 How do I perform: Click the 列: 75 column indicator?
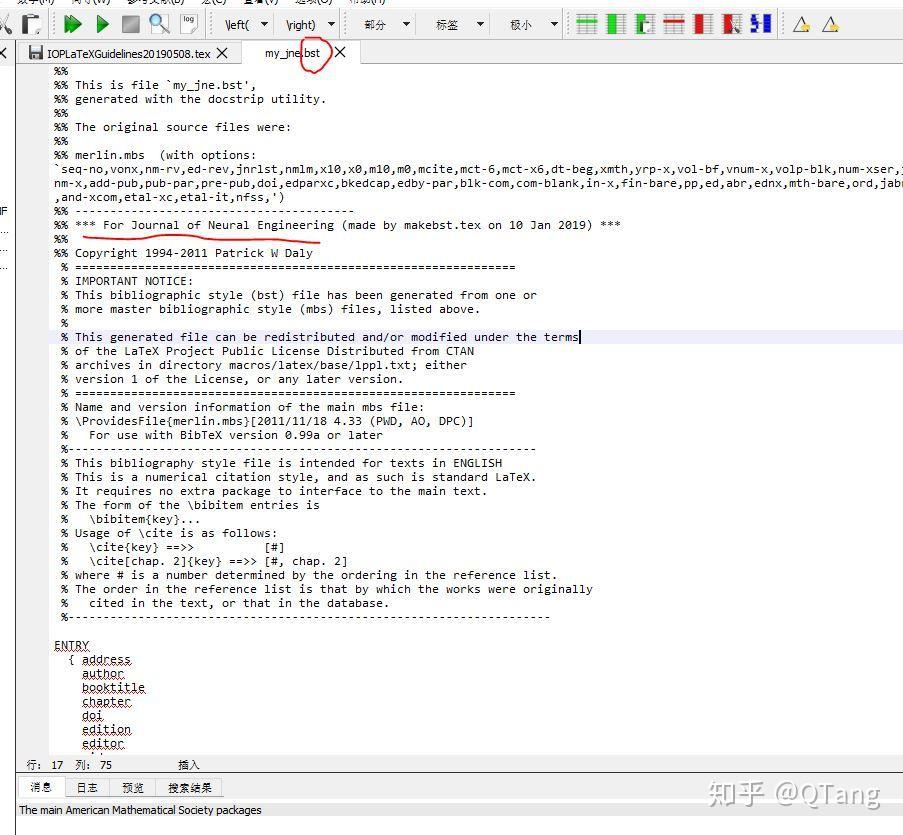coord(93,765)
